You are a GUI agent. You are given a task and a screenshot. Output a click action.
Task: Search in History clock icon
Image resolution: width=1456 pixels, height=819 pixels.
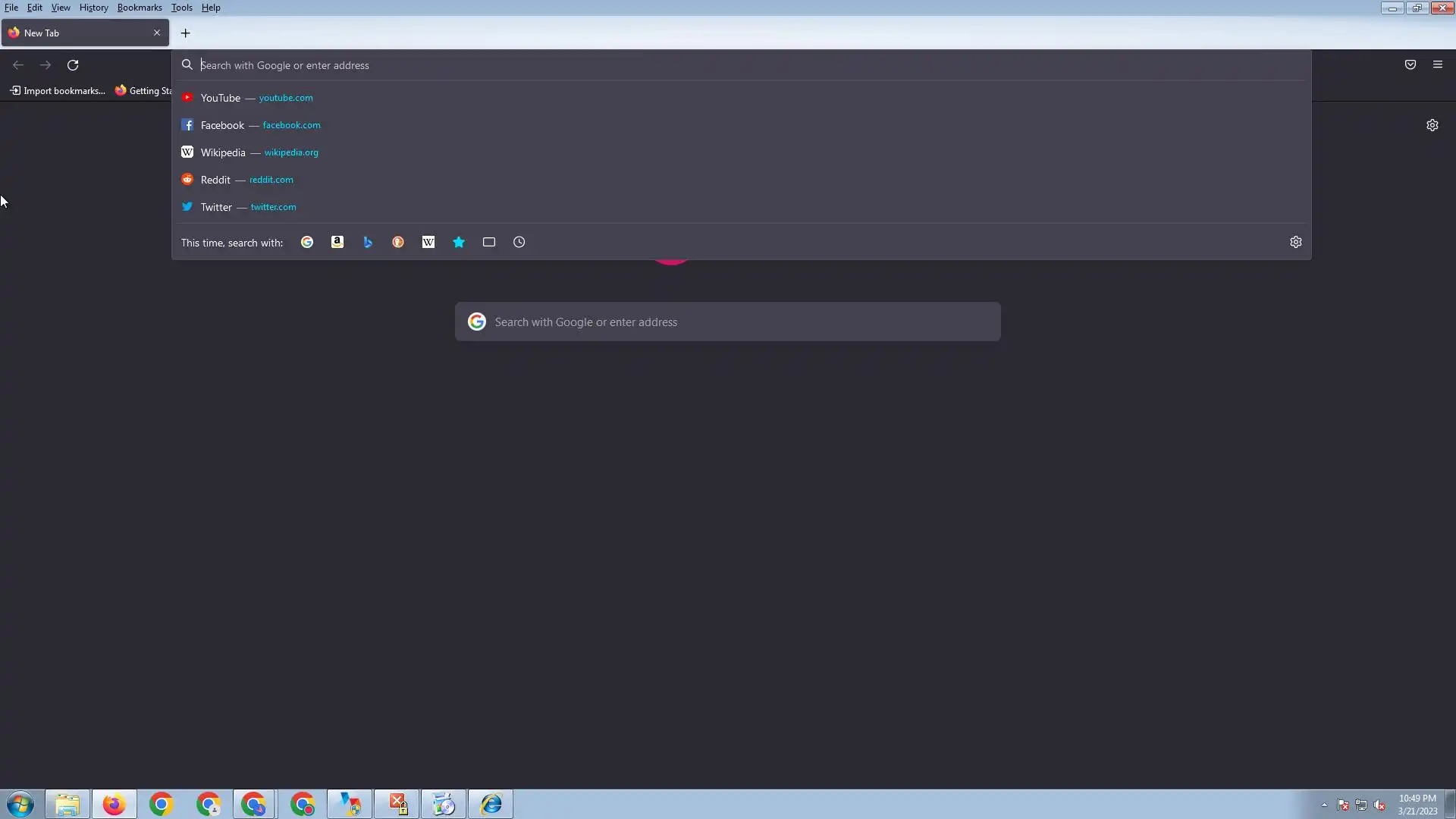519,242
